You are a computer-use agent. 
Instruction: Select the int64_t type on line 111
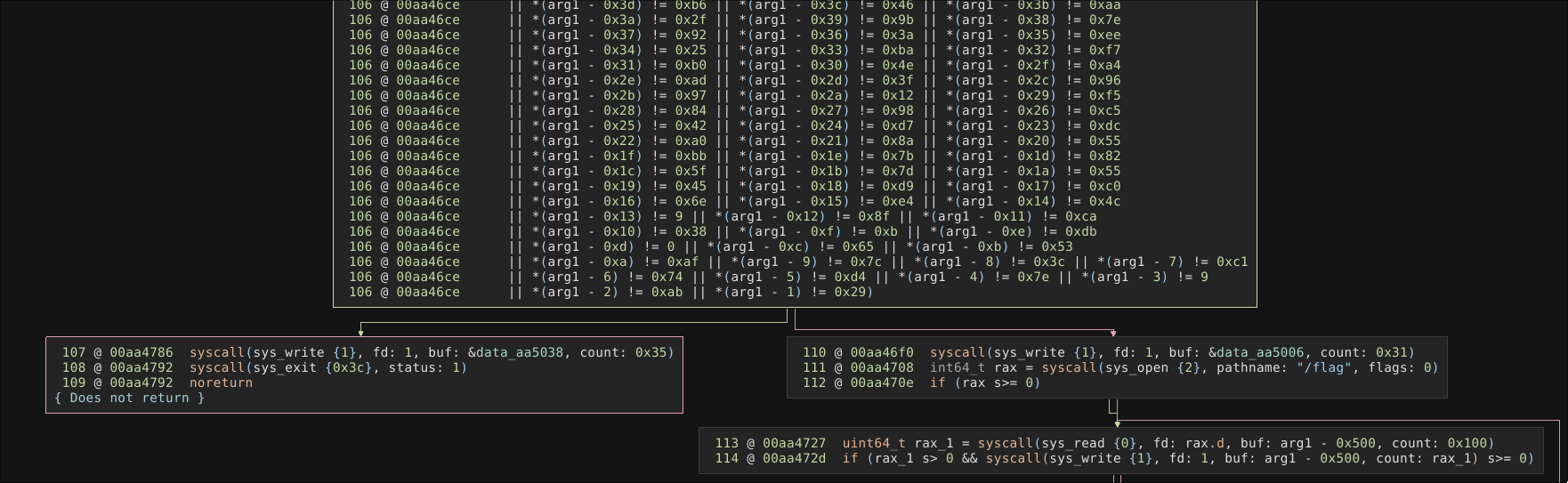[958, 367]
